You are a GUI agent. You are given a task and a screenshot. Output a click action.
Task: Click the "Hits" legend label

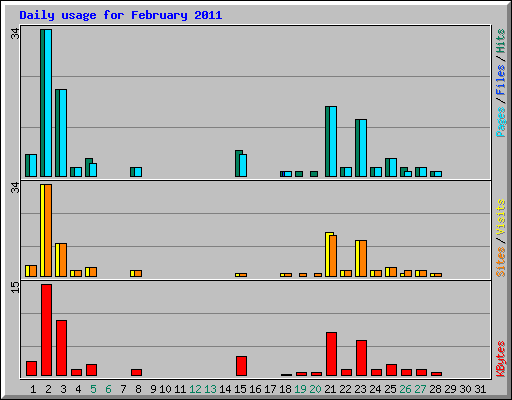pyautogui.click(x=501, y=41)
